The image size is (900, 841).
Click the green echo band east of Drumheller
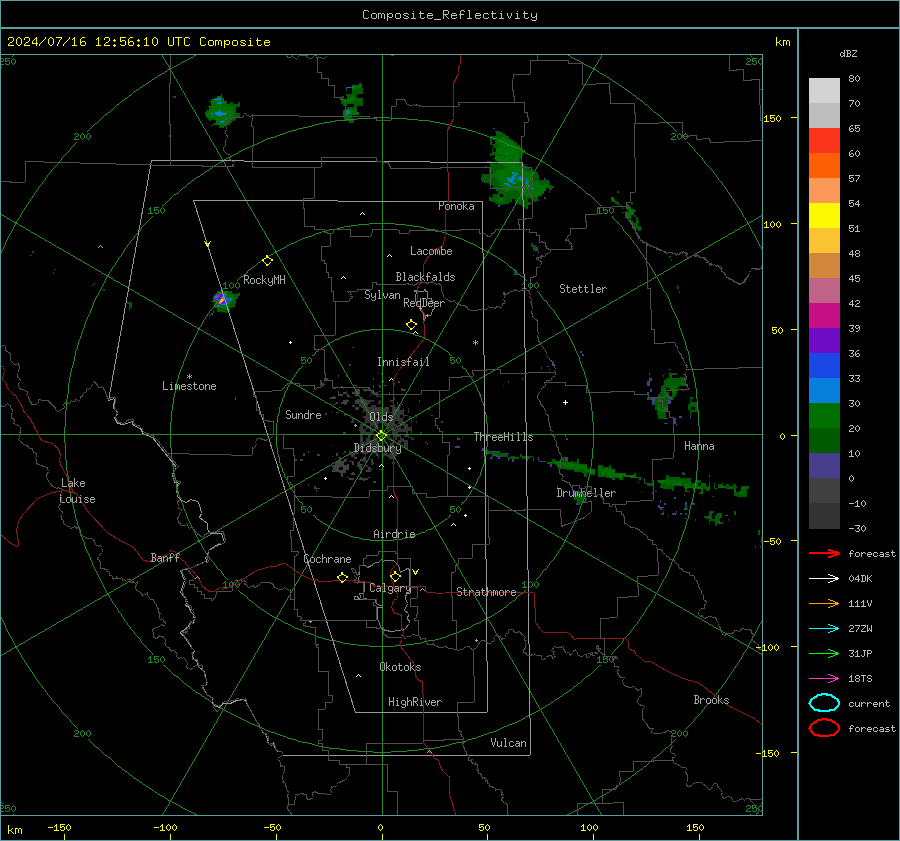702,485
